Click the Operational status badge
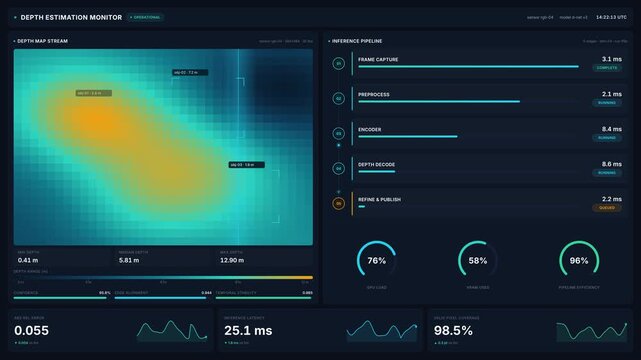 click(x=145, y=18)
